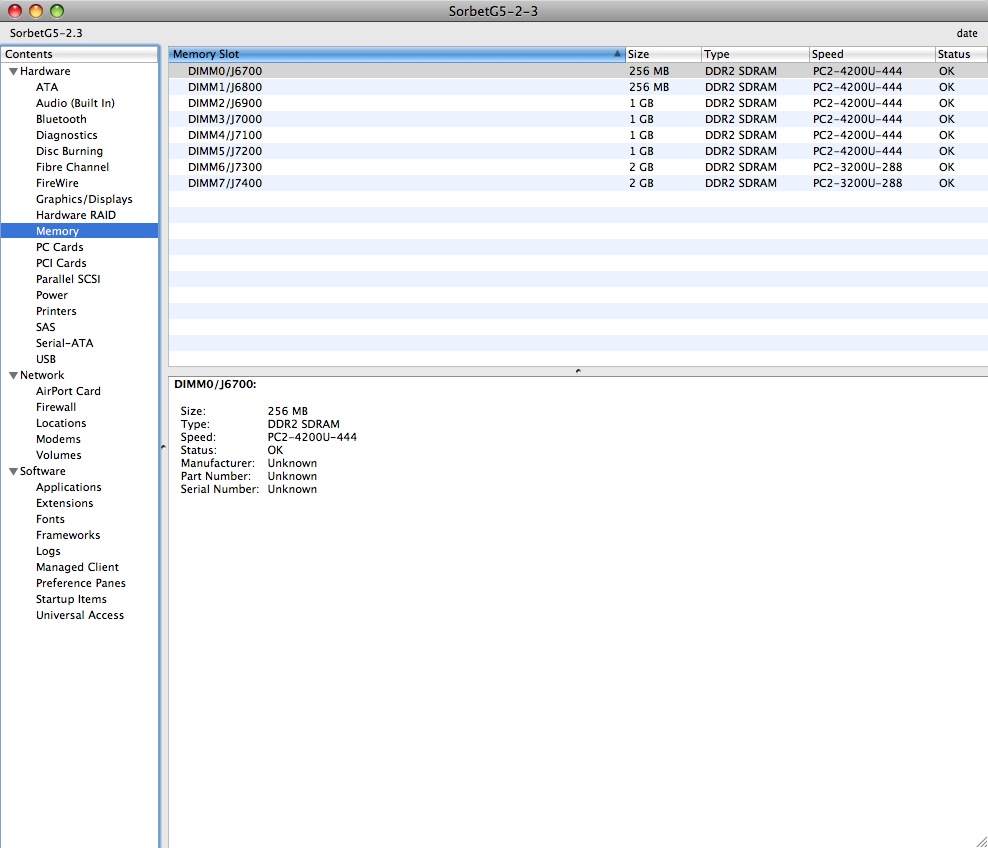Collapse the Hardware section triangle
This screenshot has width=988, height=848.
tap(13, 71)
